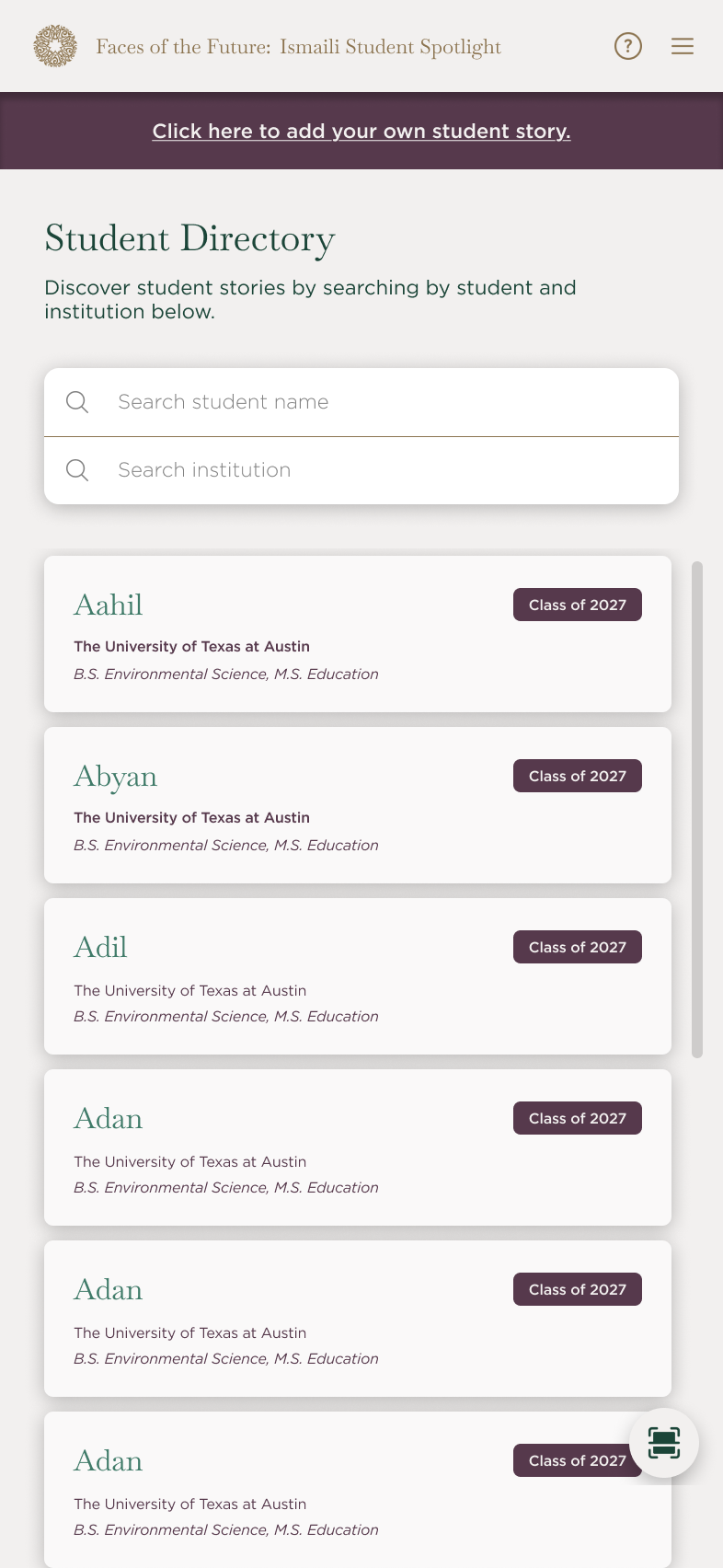Click the magnifier icon beside student name search
Viewport: 723px width, 1568px height.
click(x=78, y=402)
